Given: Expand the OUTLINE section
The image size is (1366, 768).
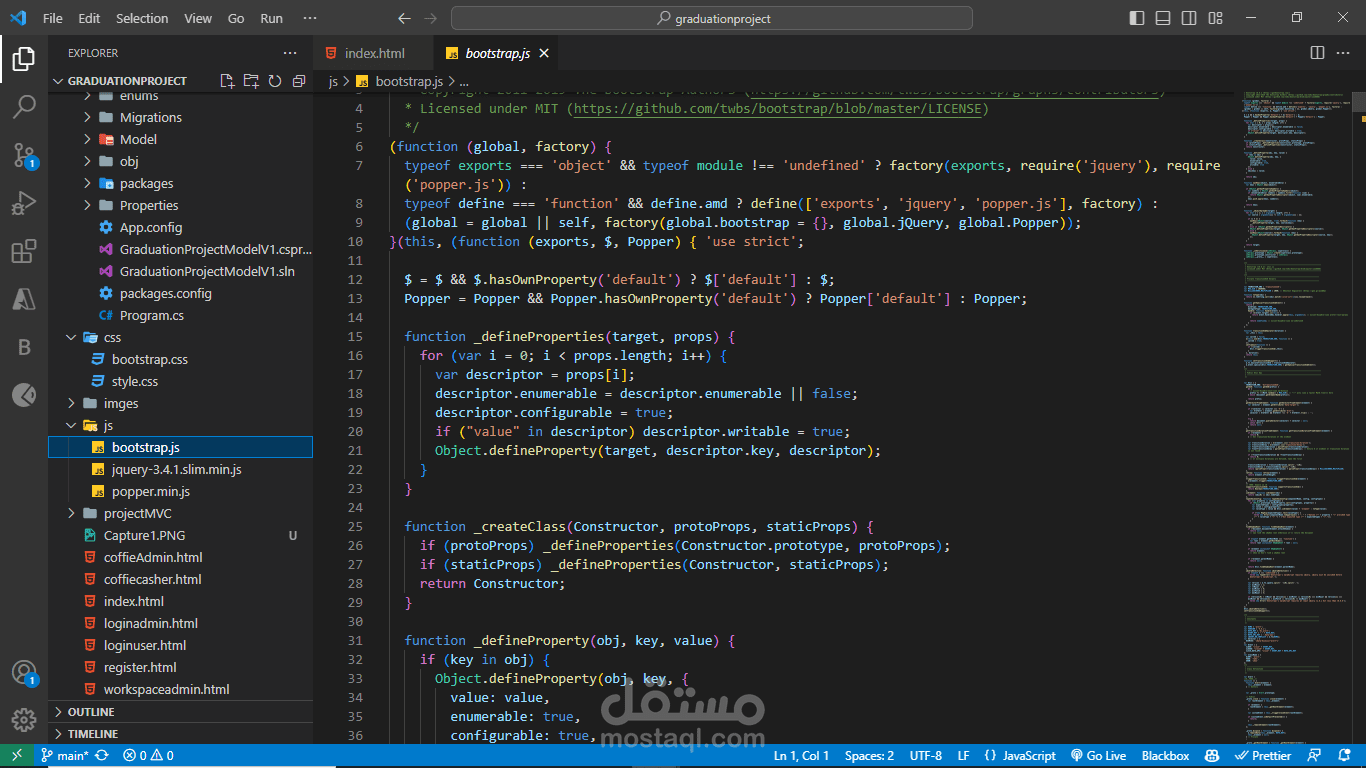Looking at the screenshot, I should point(180,712).
